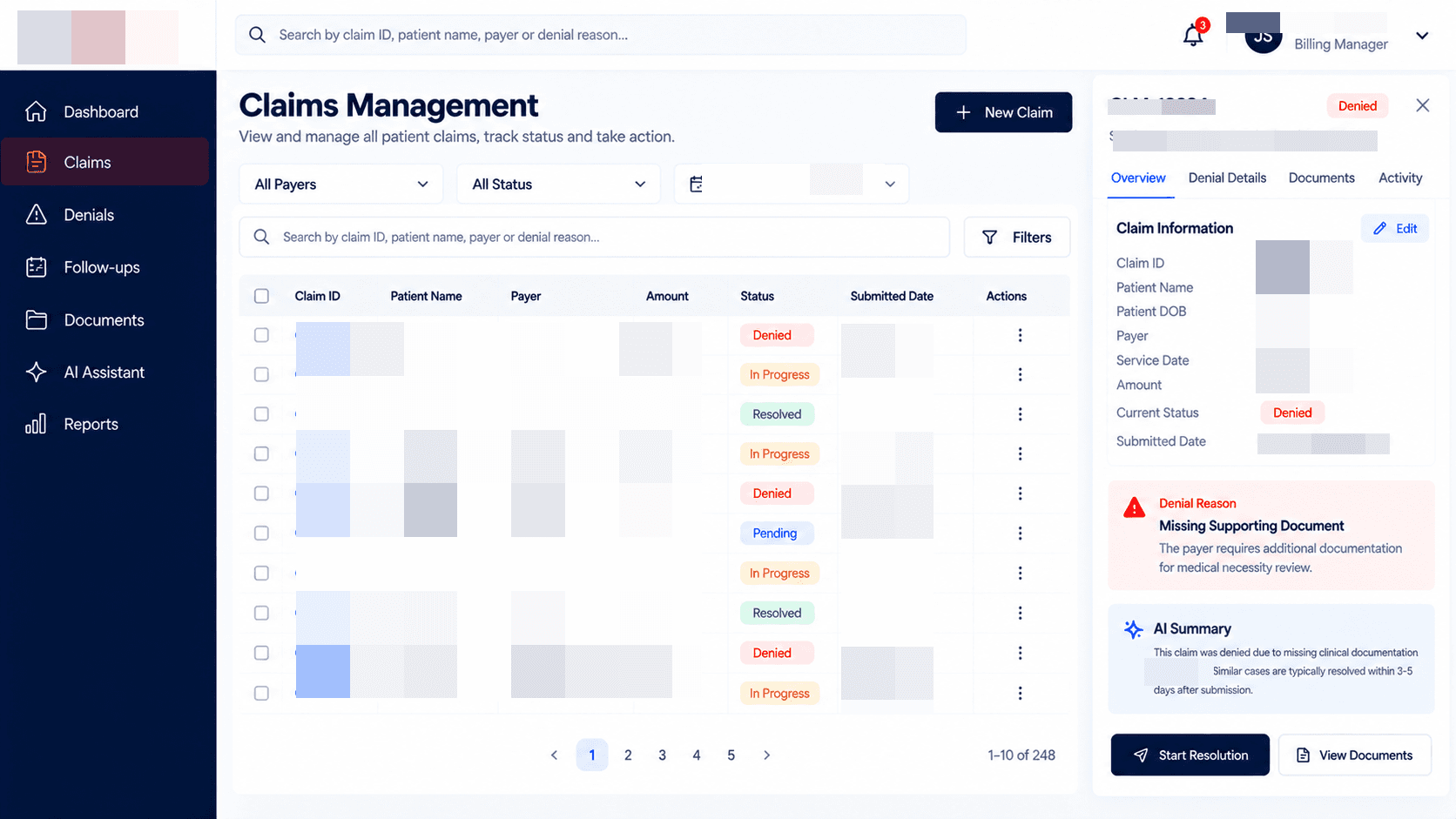Screen dimensions: 1456x819
Task: Close the claim detail panel
Action: 1423,105
